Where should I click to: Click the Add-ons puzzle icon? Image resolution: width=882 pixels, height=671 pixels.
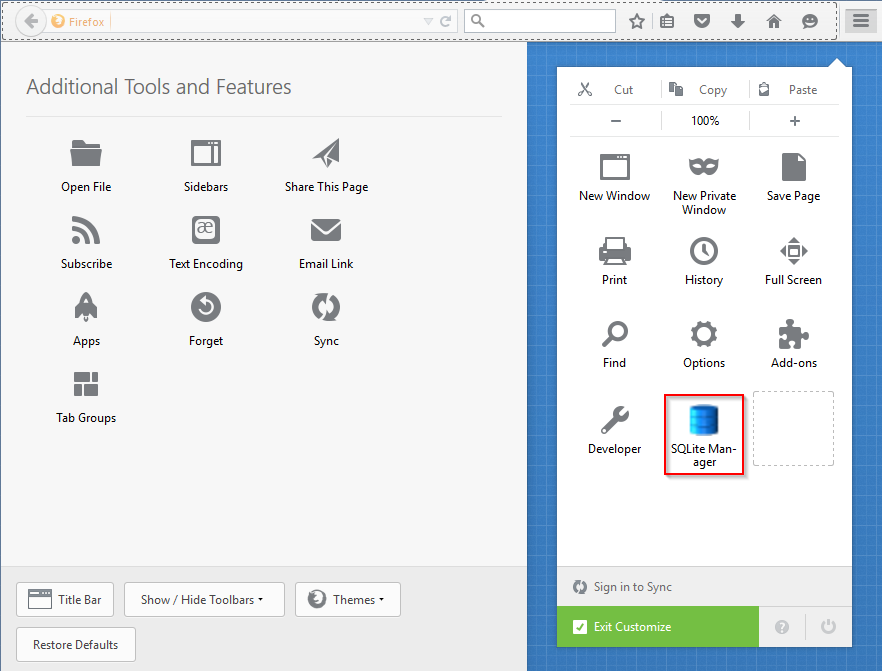coord(794,334)
